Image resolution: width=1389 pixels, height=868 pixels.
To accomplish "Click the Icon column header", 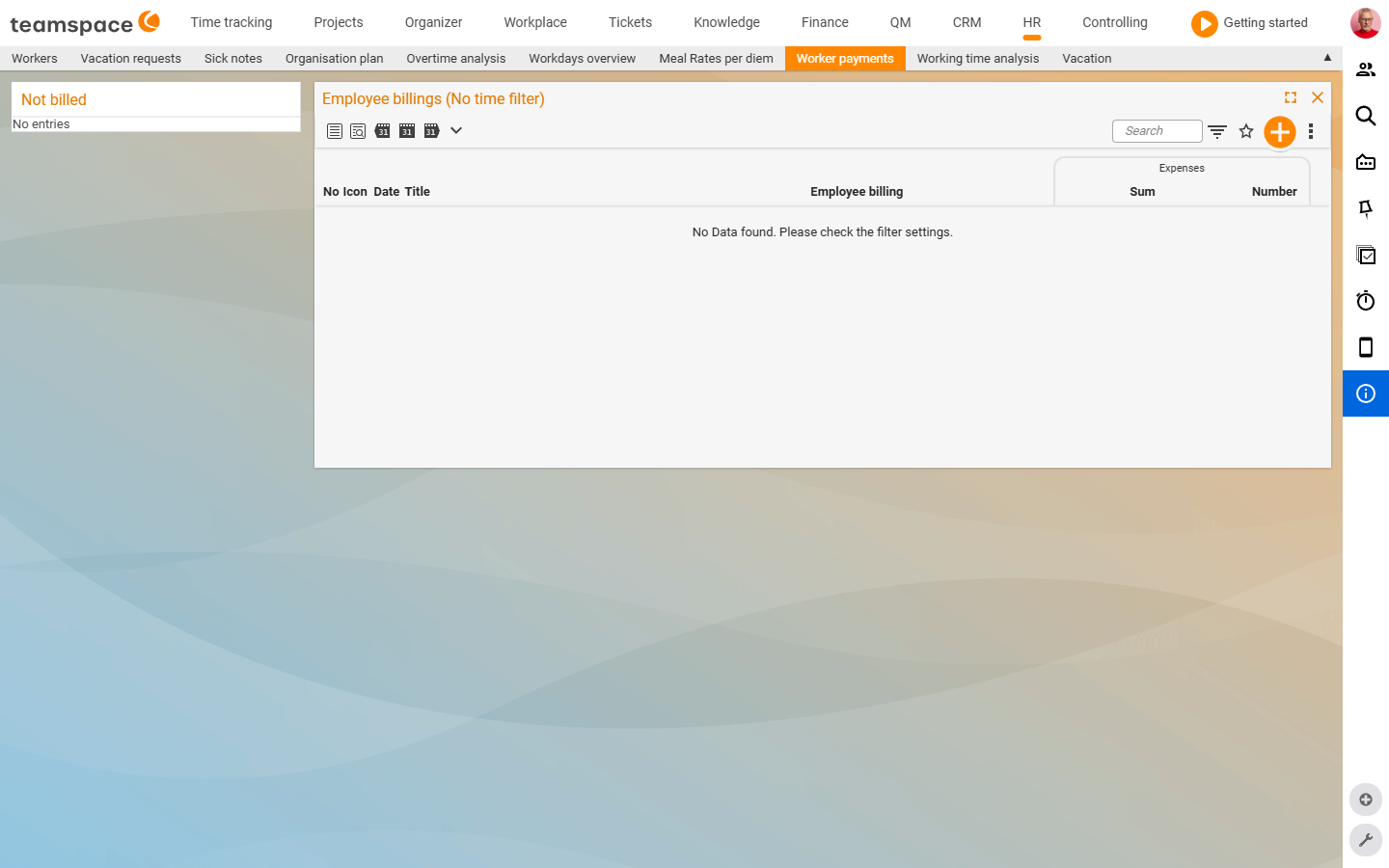I will [x=355, y=191].
